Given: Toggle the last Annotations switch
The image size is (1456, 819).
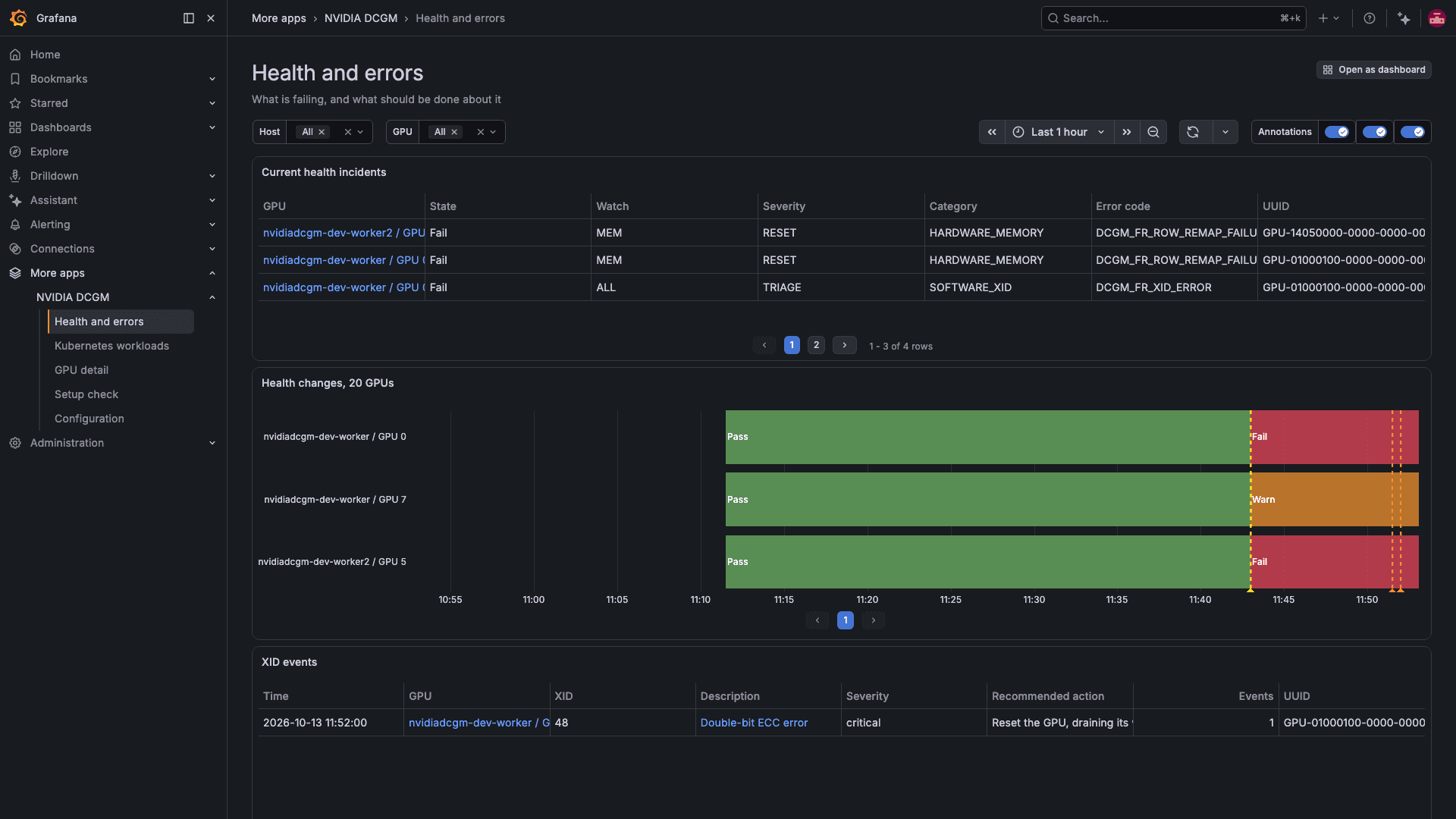Looking at the screenshot, I should pos(1412,132).
